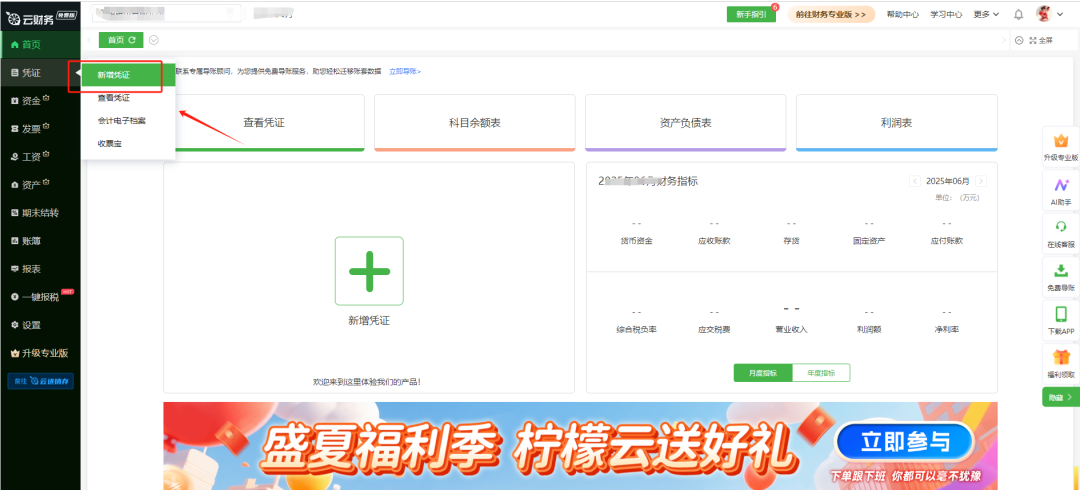
Task: Open 账簿 in the sidebar
Action: point(40,241)
